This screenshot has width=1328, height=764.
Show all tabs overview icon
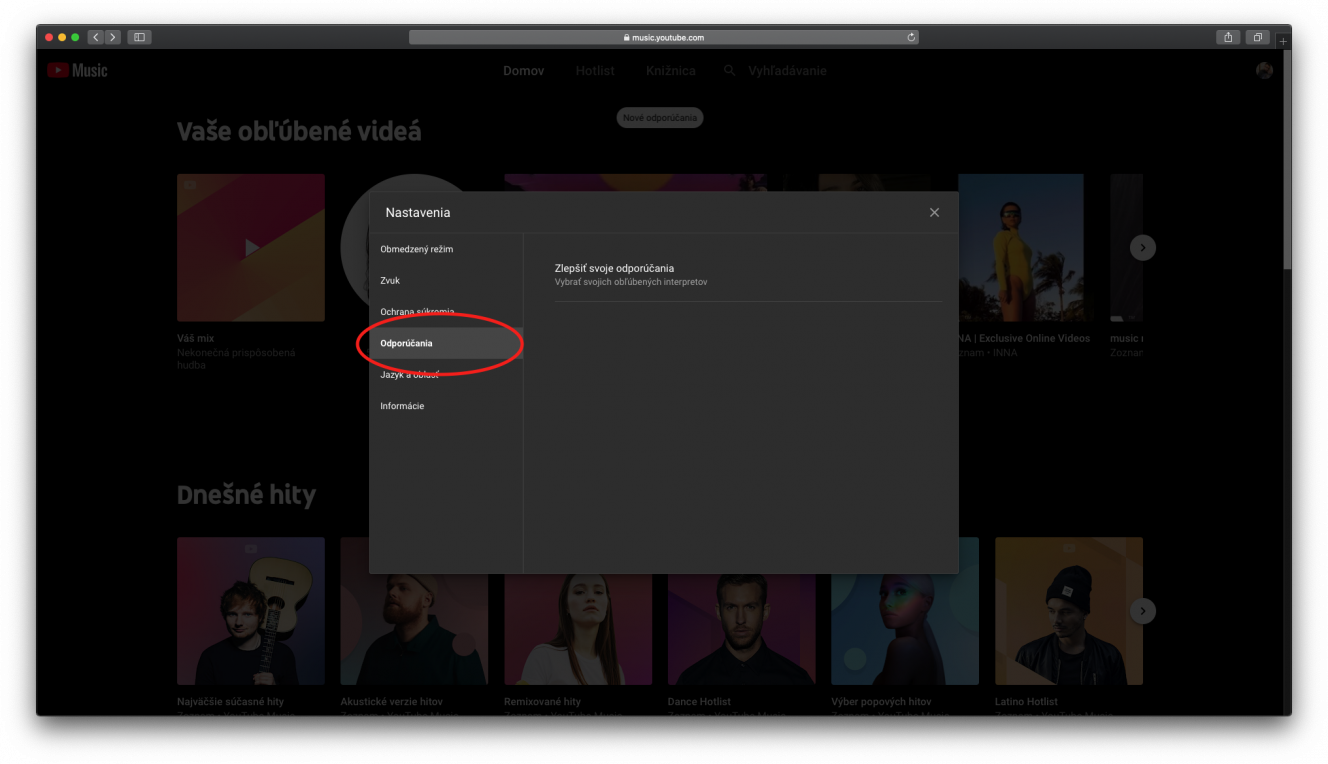[1258, 37]
